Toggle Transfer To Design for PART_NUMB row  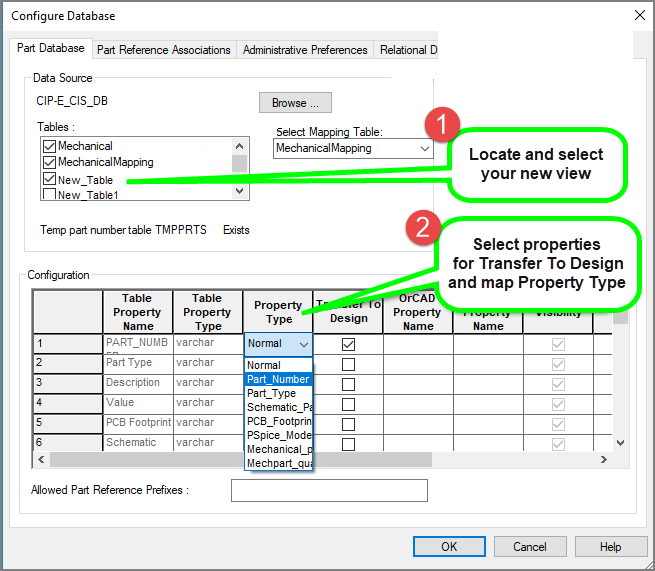tap(348, 344)
